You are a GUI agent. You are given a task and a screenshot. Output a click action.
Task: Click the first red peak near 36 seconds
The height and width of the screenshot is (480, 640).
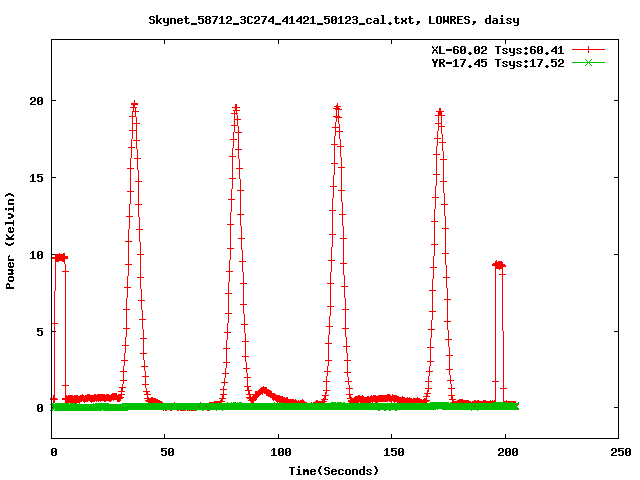[x=134, y=105]
